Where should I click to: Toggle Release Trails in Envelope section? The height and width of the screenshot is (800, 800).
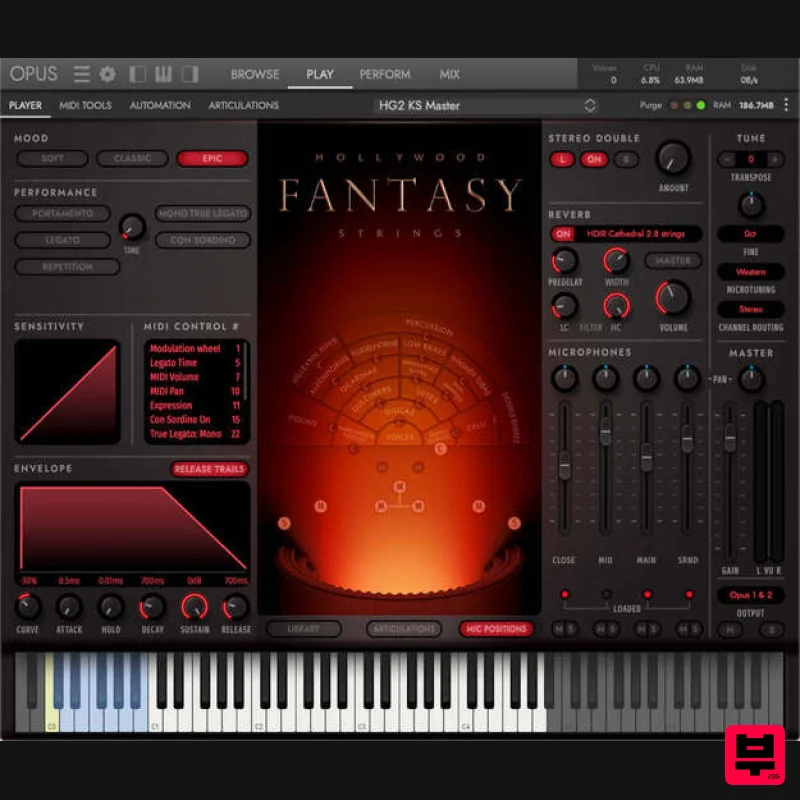(209, 469)
